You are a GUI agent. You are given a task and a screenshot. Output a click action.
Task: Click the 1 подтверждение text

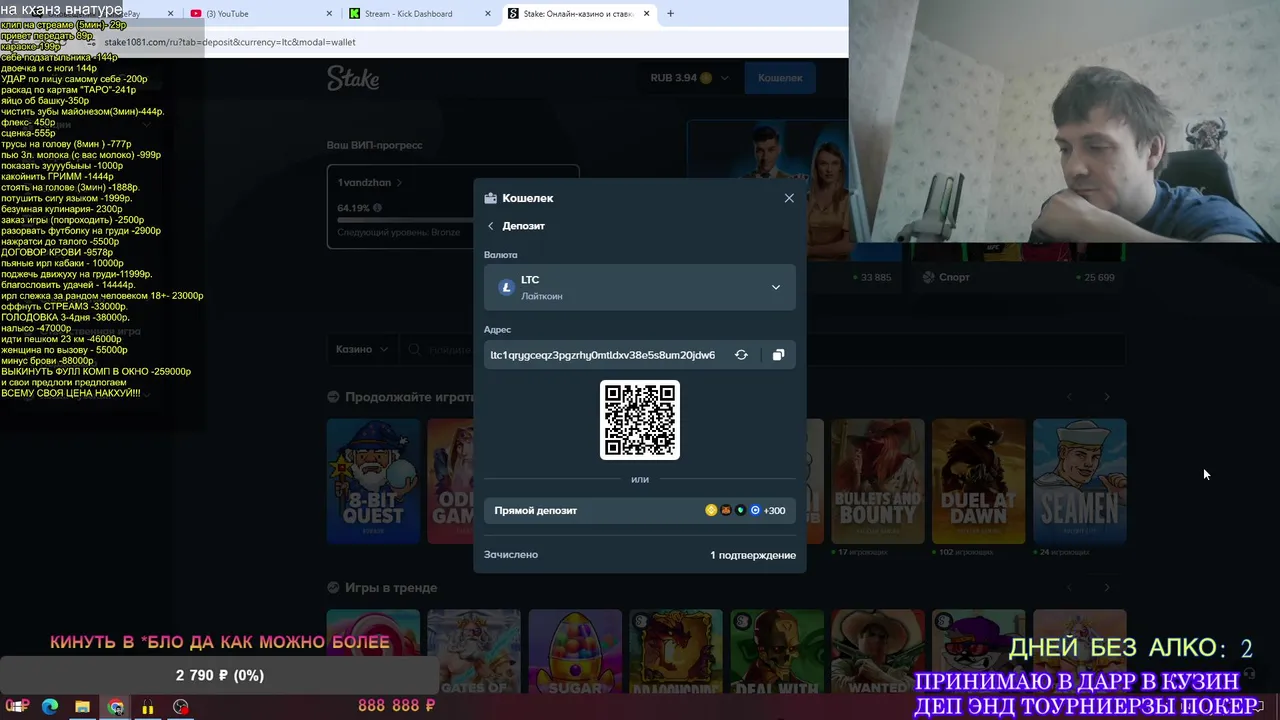pos(753,555)
